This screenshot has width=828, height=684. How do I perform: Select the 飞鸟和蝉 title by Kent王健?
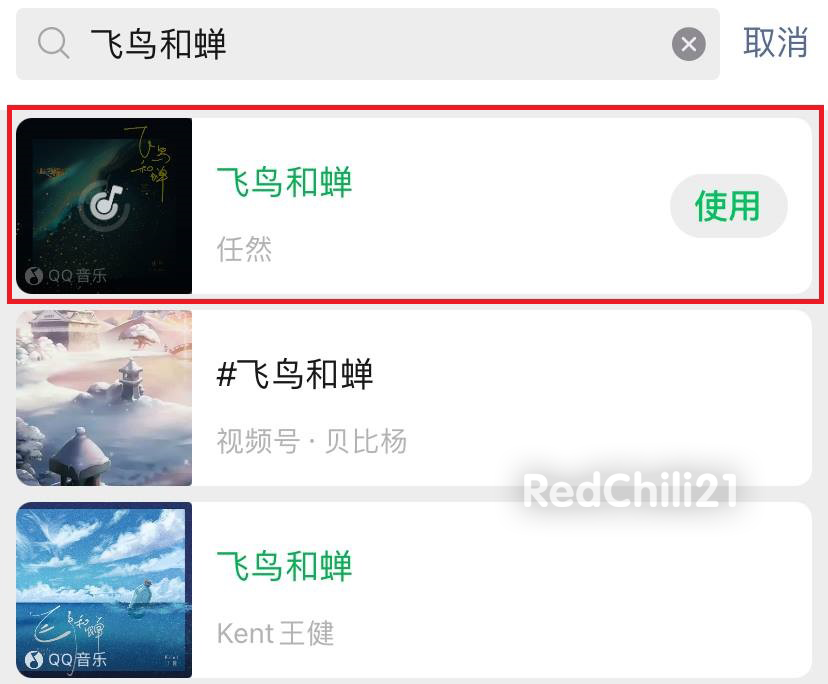click(x=284, y=566)
